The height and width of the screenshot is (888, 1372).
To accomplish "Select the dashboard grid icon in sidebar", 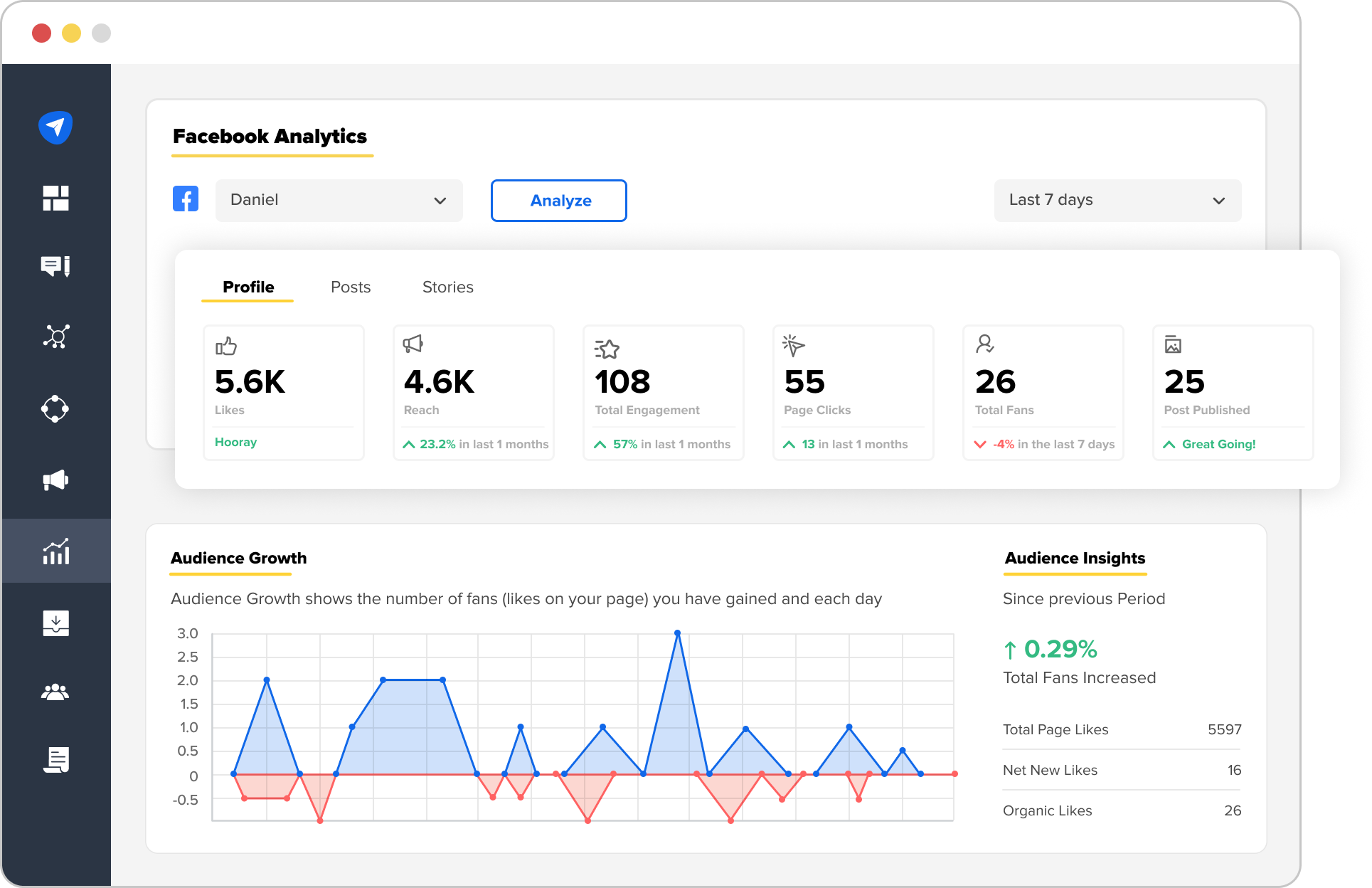I will (x=56, y=198).
